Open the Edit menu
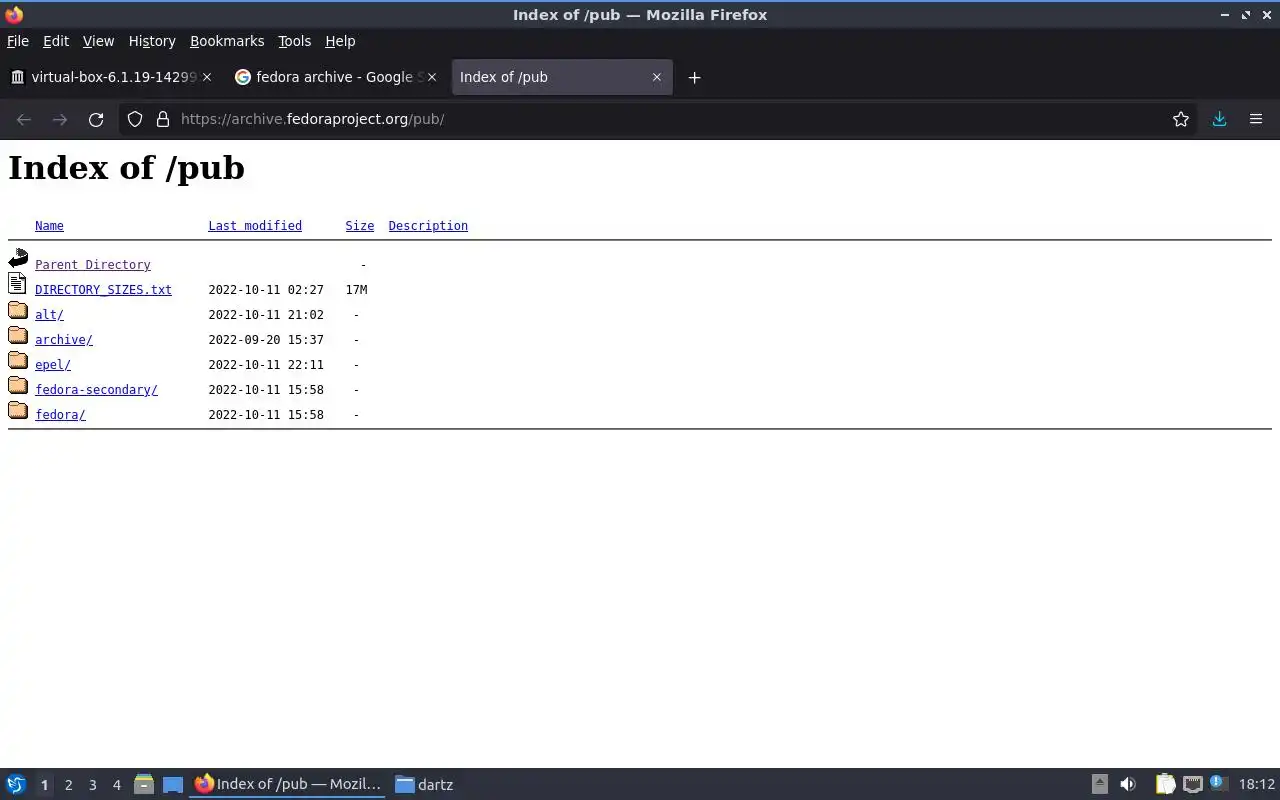1280x800 pixels. pos(56,41)
